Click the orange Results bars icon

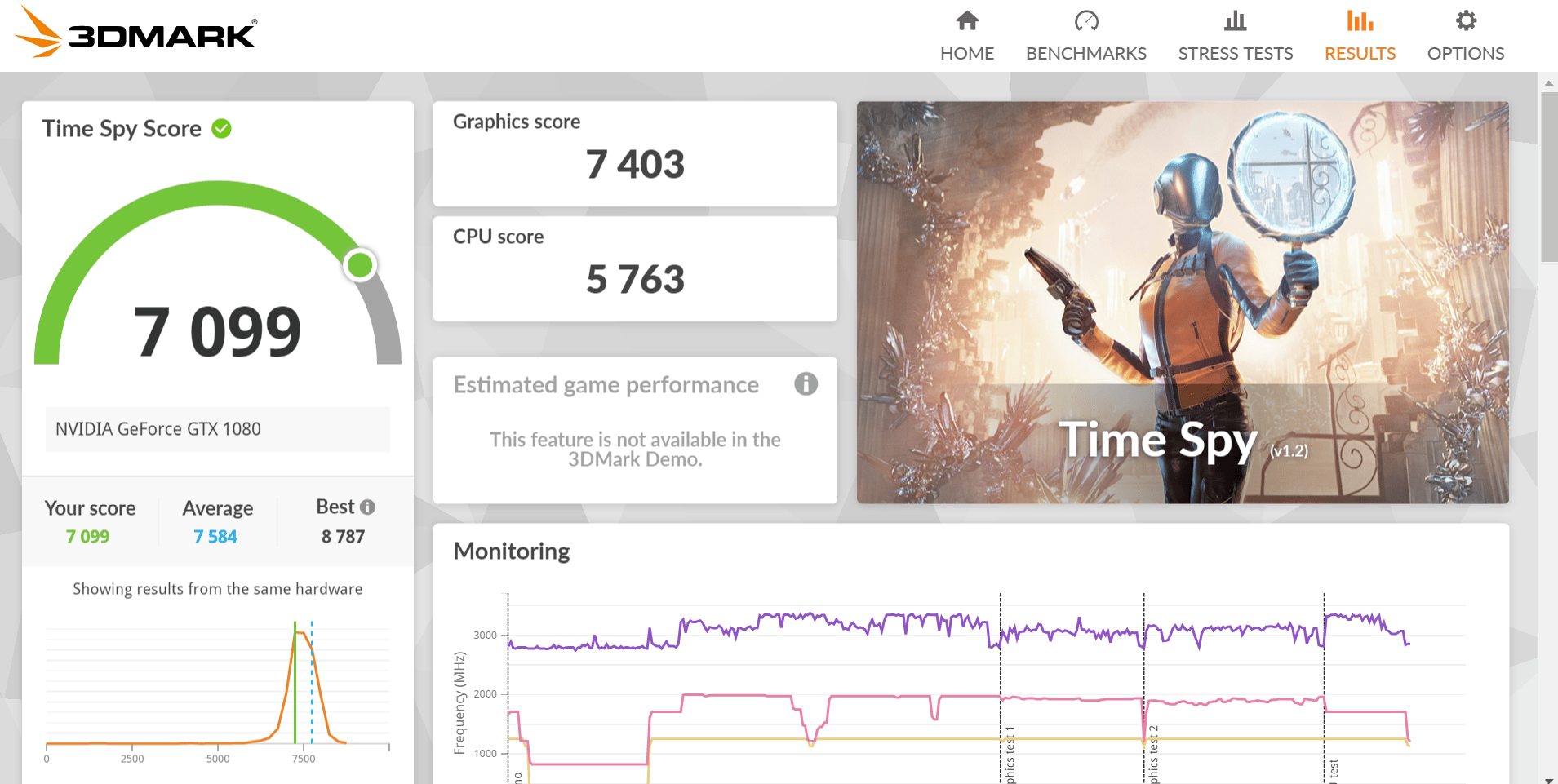(x=1360, y=20)
